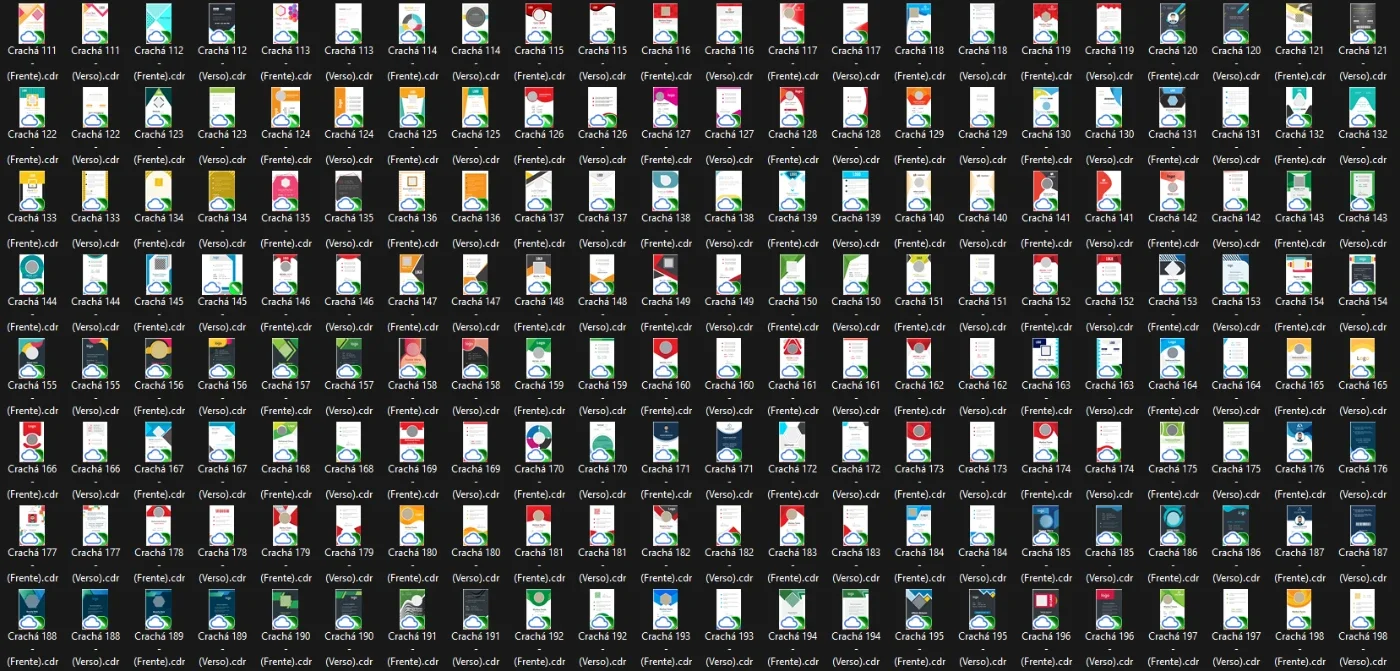
Task: Pick the Crachá 182 (Frente).cdr file icon
Action: click(665, 524)
